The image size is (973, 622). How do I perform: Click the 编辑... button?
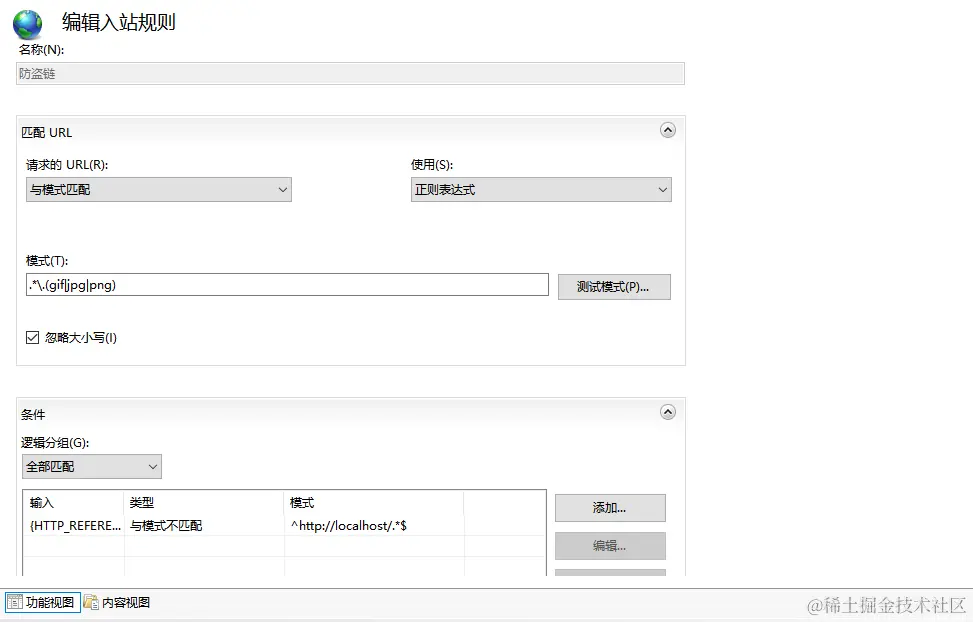610,546
